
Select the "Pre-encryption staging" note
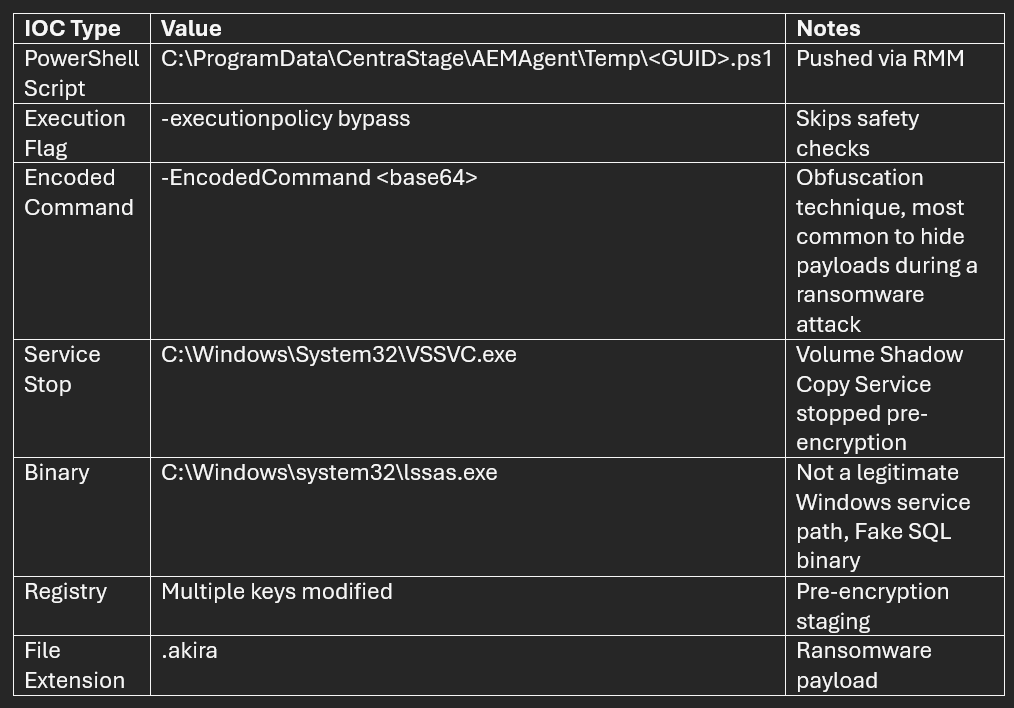[x=872, y=605]
